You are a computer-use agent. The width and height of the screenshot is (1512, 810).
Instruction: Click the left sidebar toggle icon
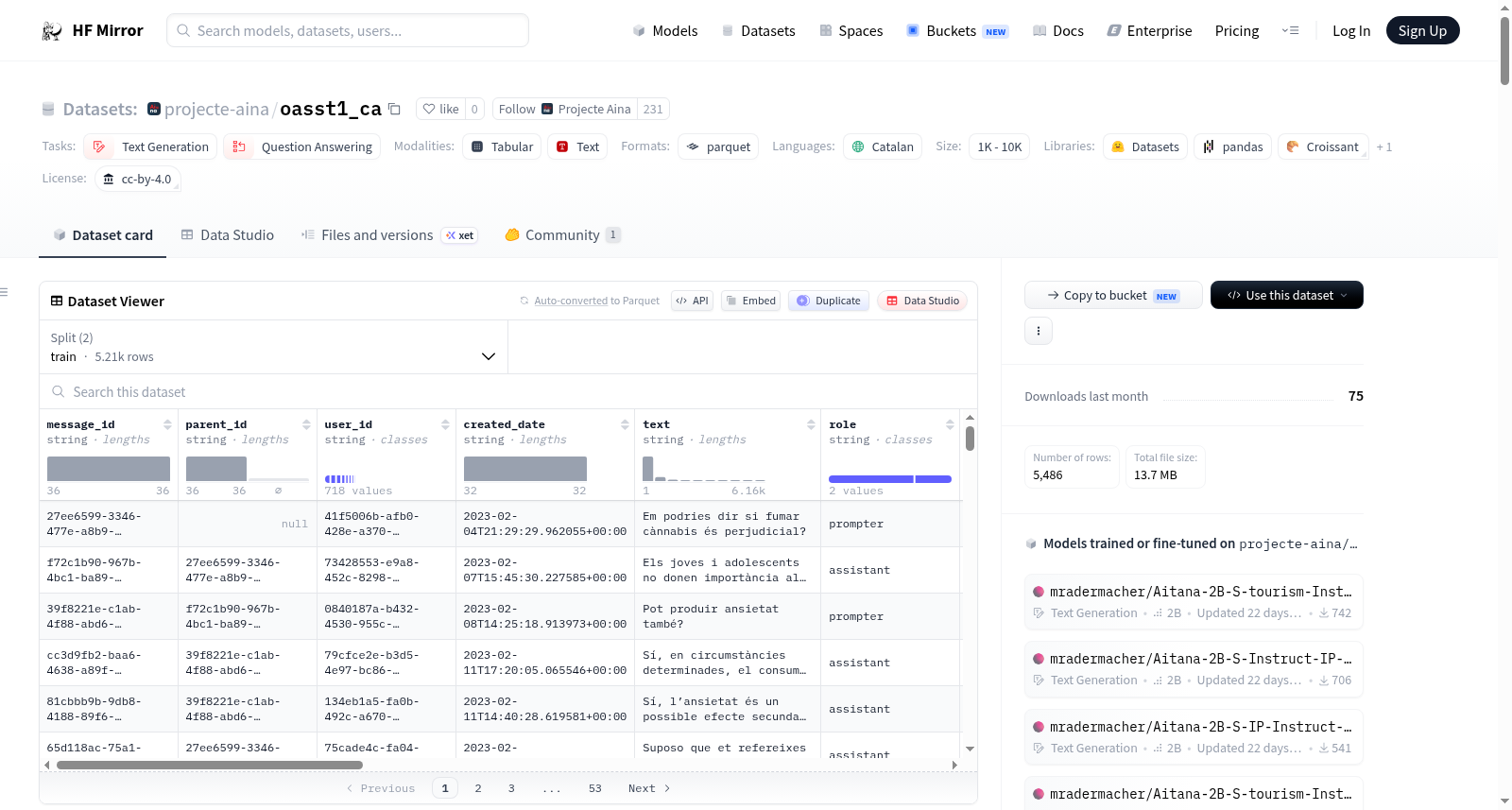click(x=5, y=292)
